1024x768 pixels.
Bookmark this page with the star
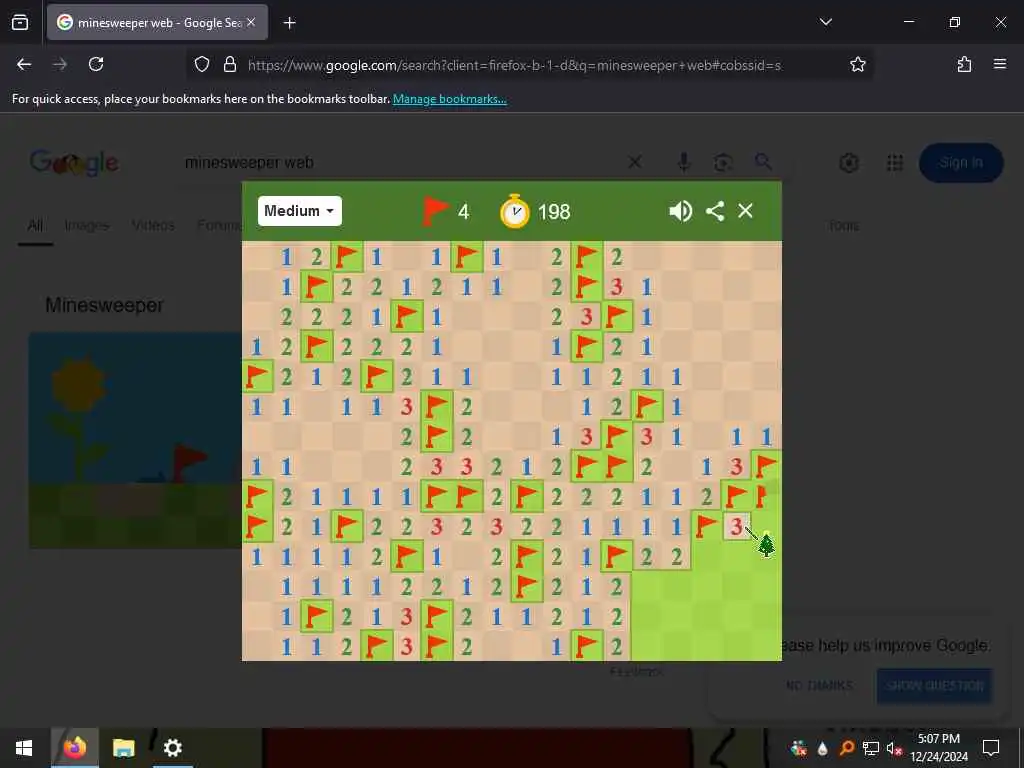(x=857, y=64)
